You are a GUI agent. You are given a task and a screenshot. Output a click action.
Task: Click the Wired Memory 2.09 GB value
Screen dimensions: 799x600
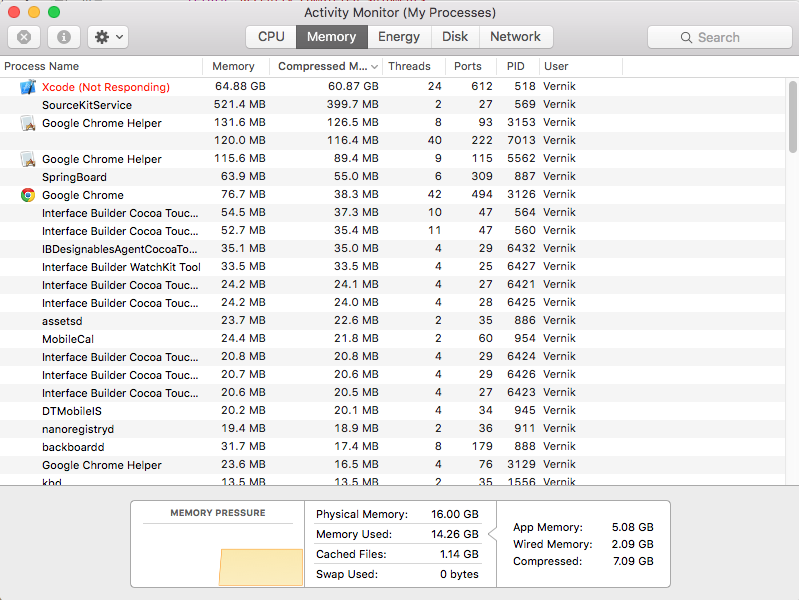coord(632,544)
